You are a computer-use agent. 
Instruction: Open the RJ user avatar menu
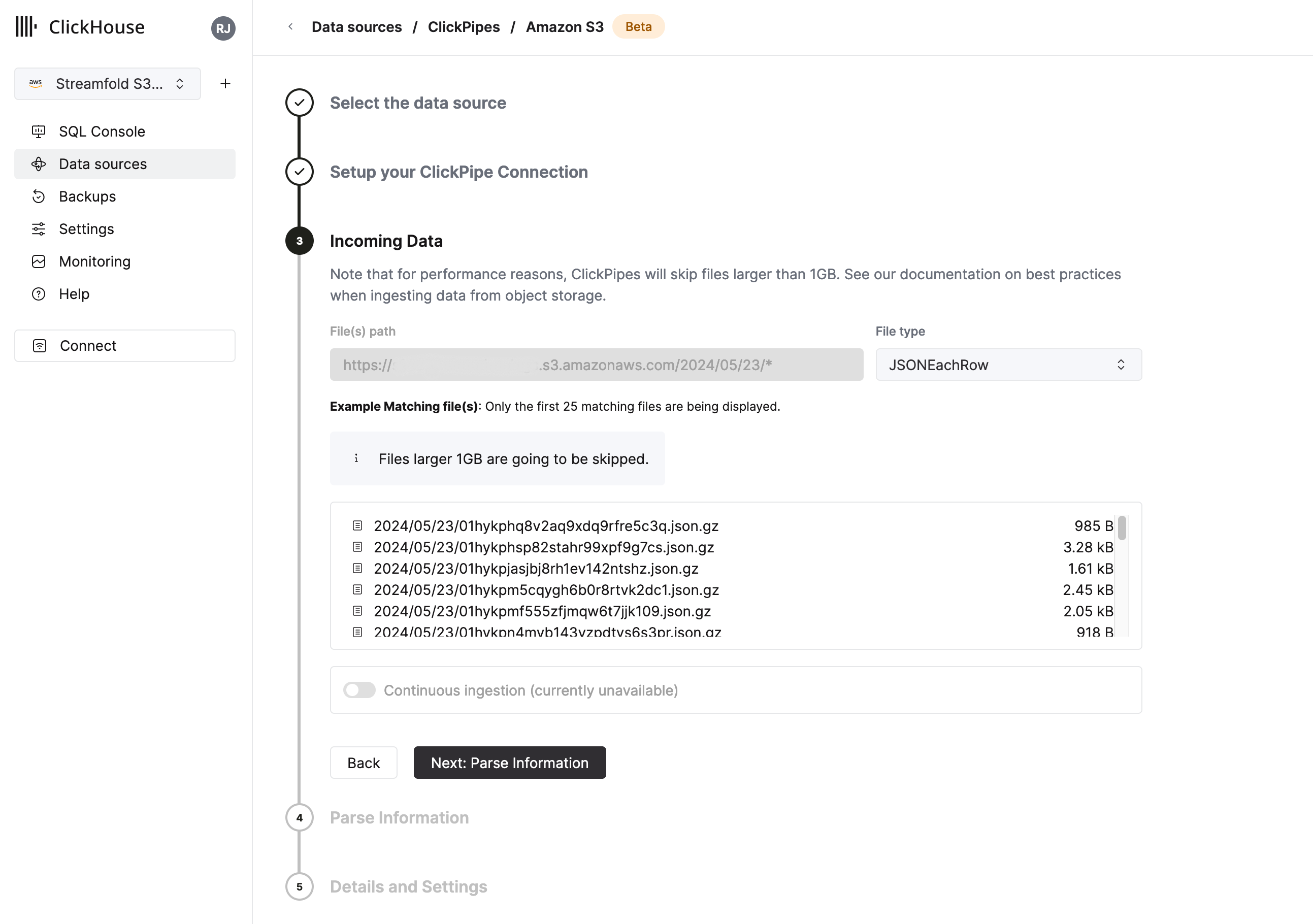coord(223,28)
